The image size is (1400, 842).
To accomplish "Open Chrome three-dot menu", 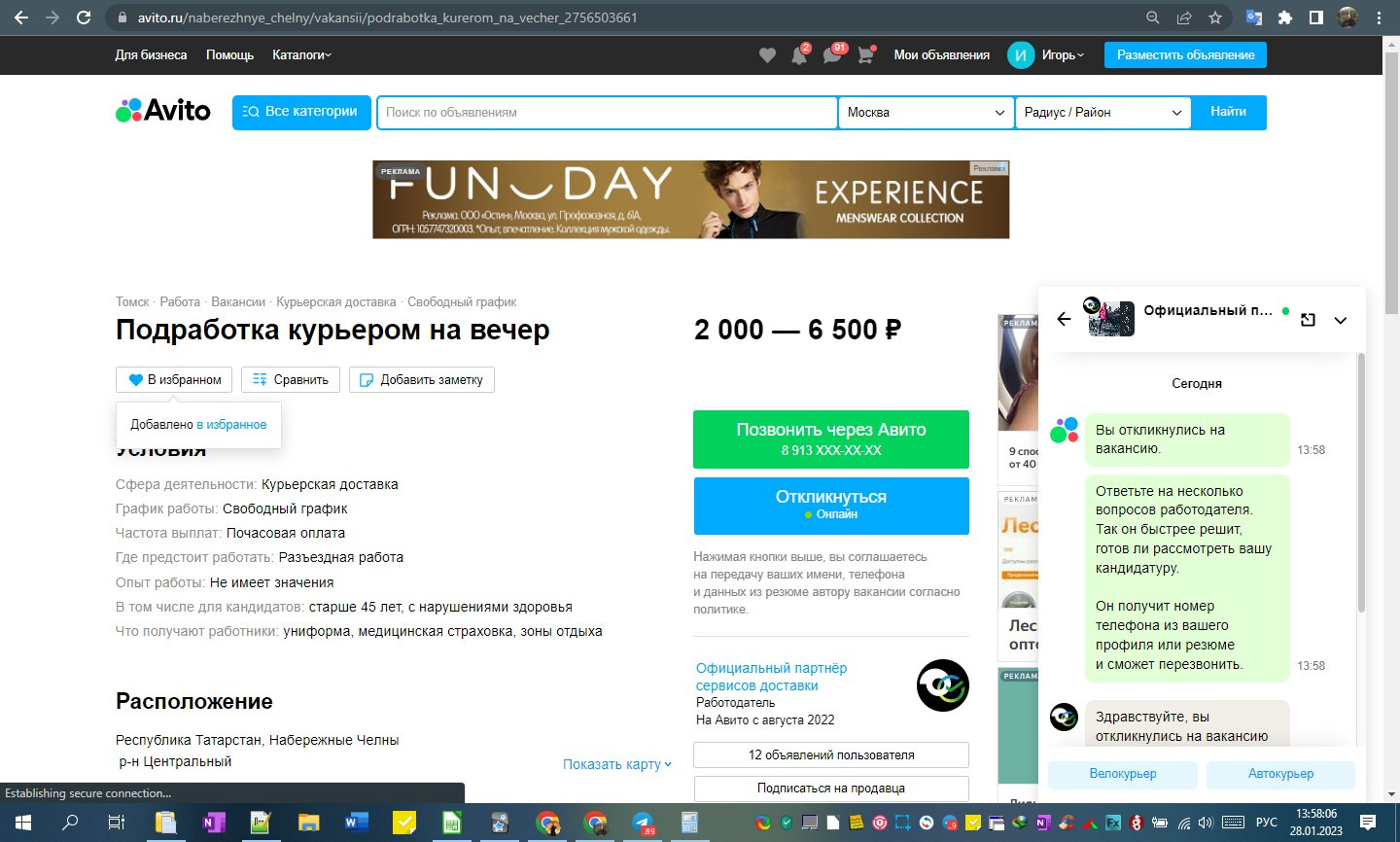I will coord(1379,18).
